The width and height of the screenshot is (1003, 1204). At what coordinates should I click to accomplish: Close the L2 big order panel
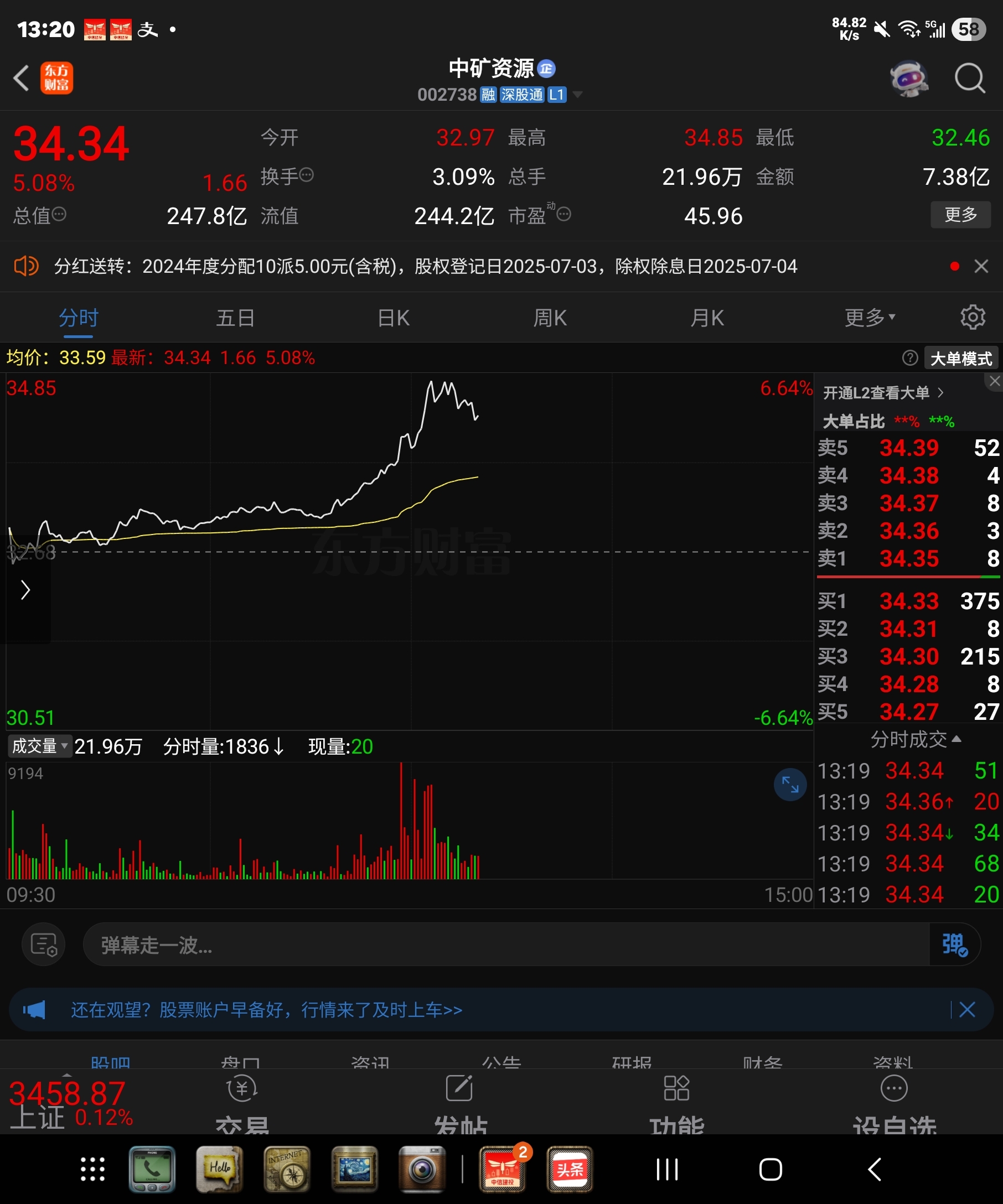(994, 381)
